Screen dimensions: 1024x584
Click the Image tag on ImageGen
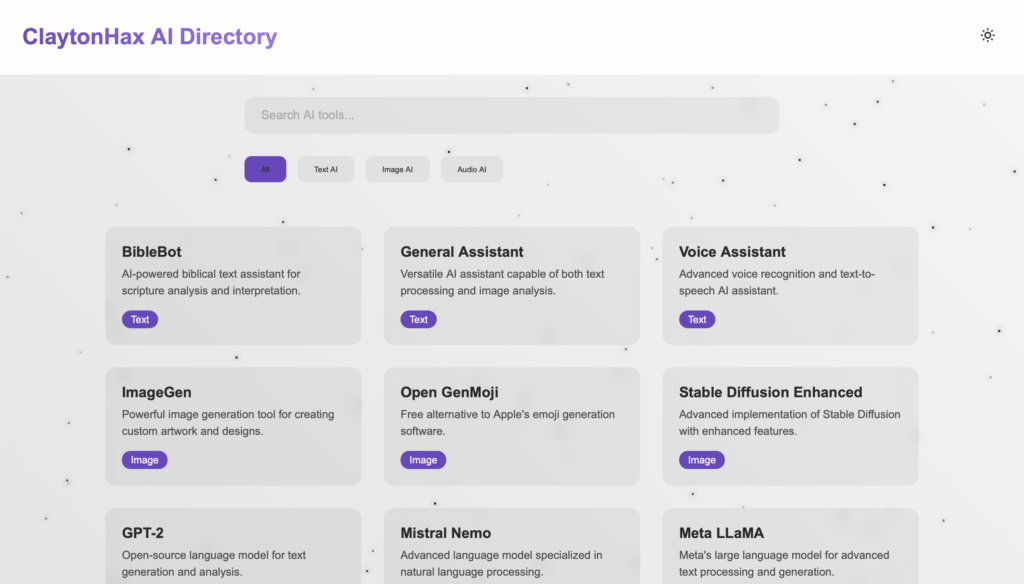pos(145,460)
